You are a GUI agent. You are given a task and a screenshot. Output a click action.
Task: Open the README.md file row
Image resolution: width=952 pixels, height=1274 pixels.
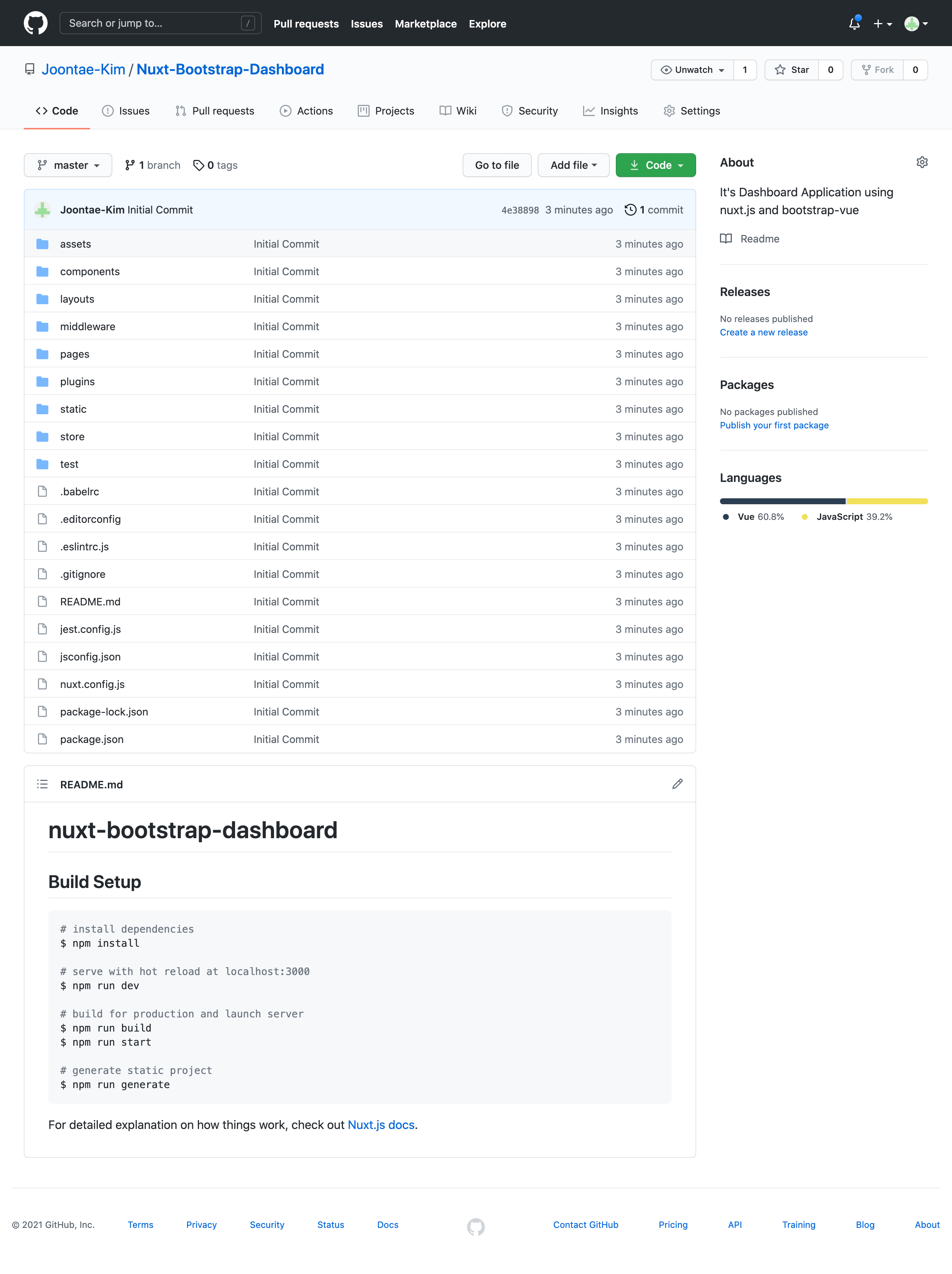click(x=360, y=601)
